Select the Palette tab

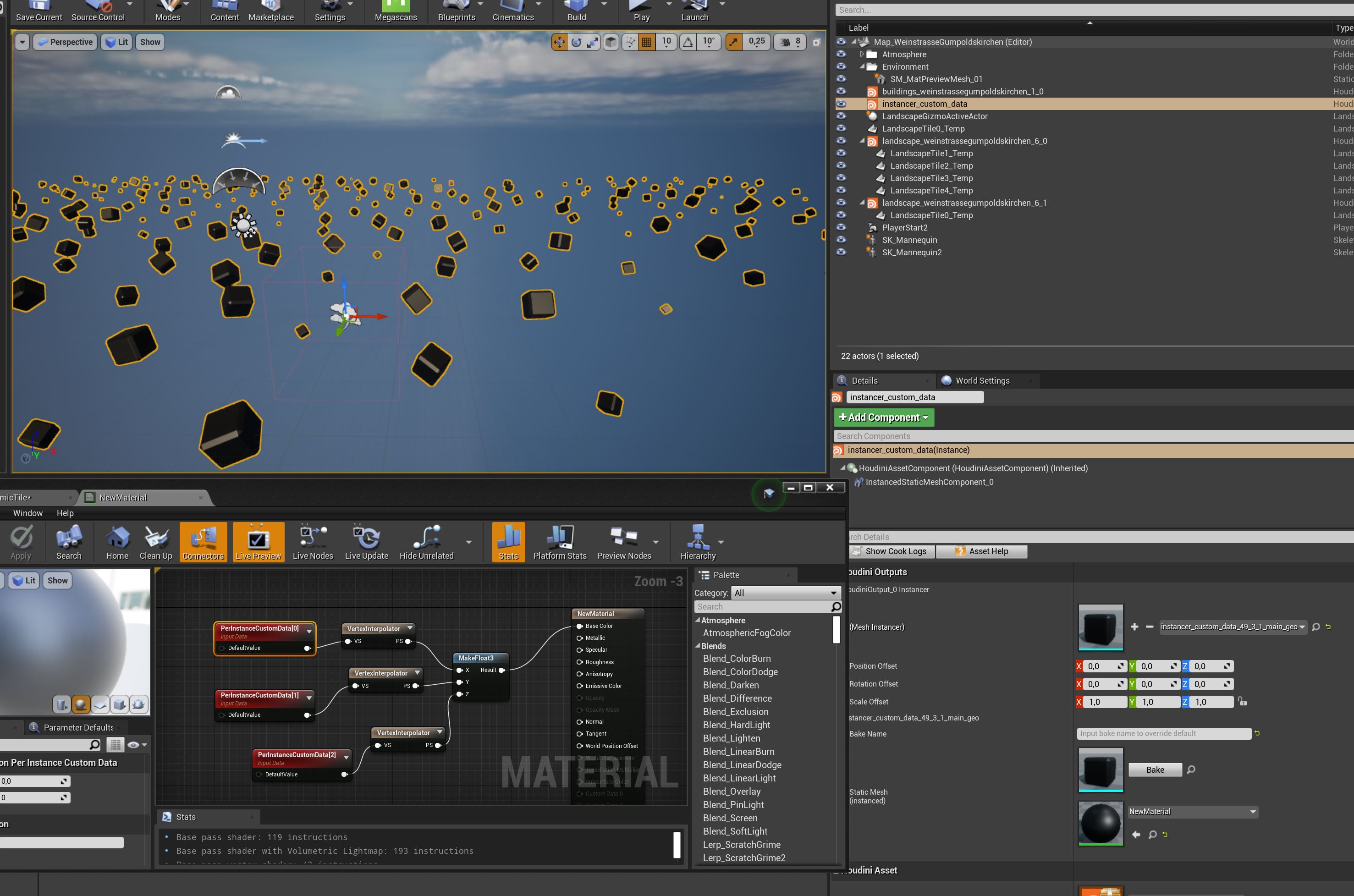coord(746,575)
